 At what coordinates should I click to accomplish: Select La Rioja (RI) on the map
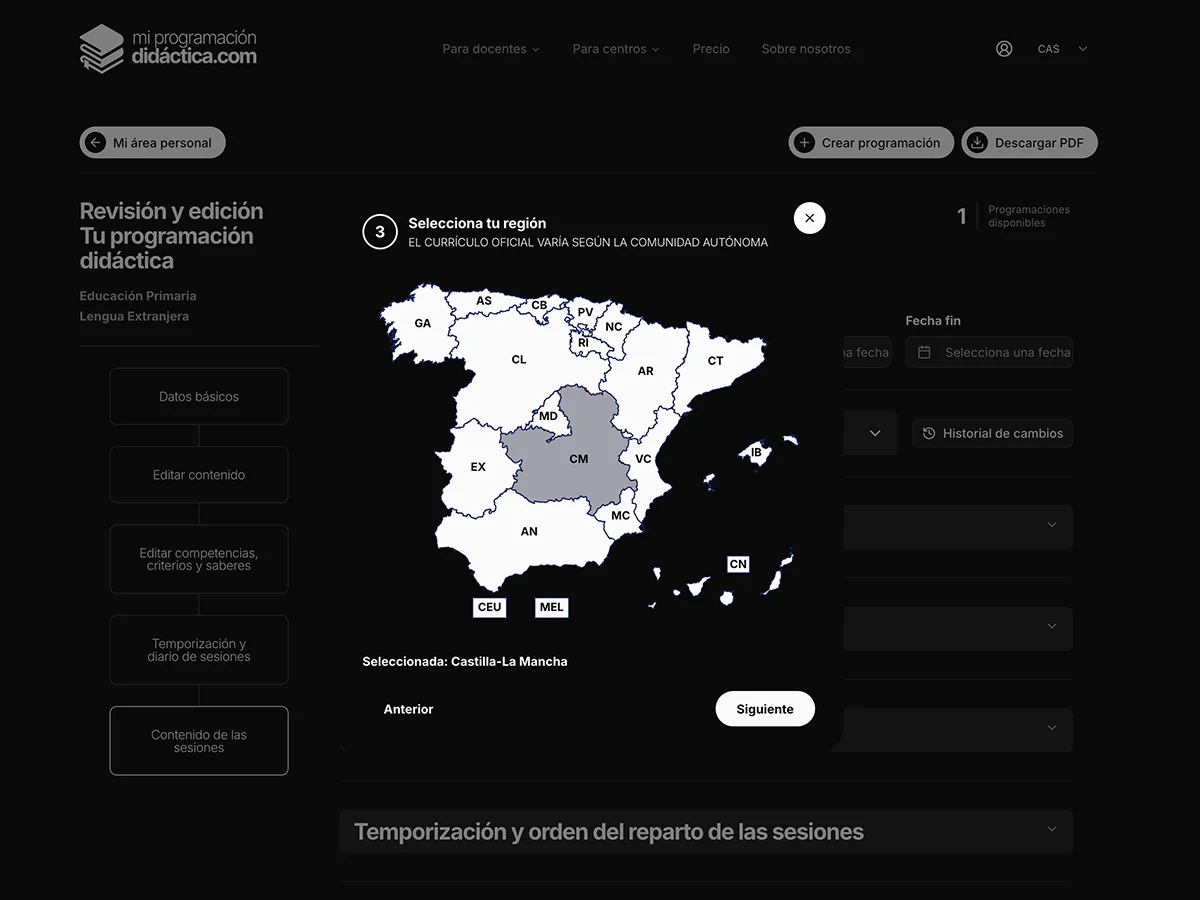(583, 342)
